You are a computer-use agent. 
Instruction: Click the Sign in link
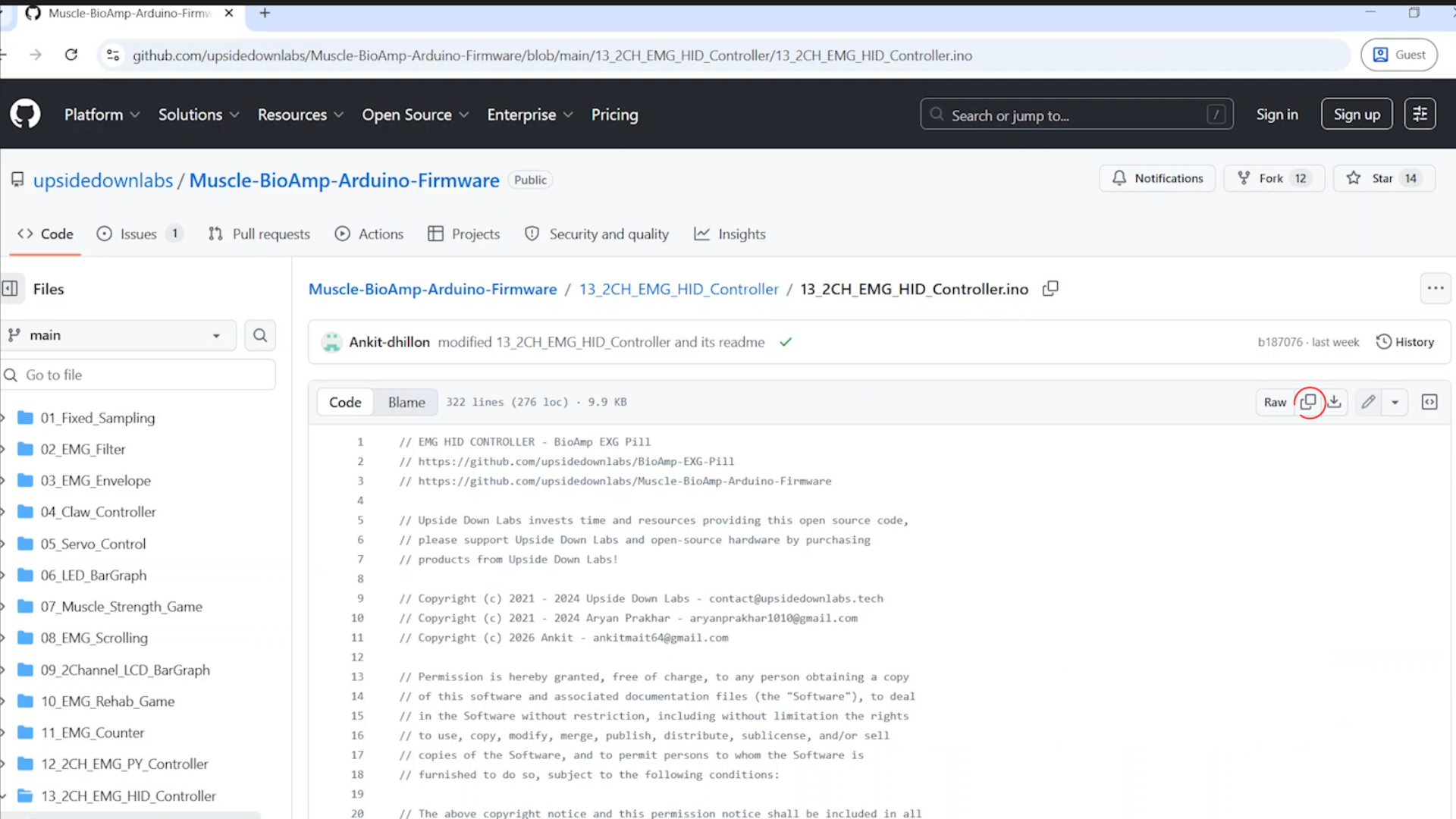(1277, 115)
